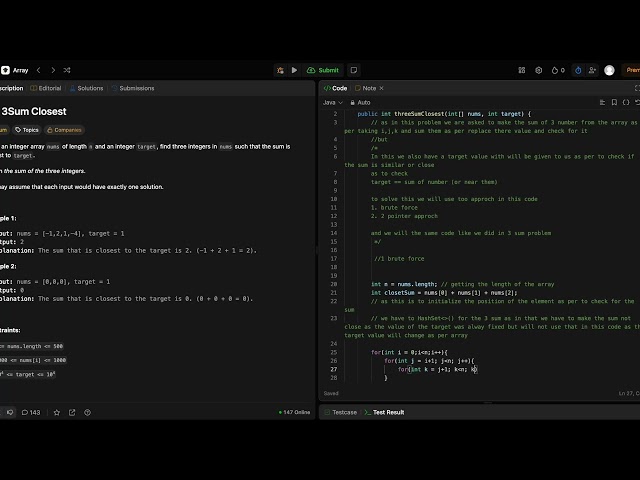Switch to the Editorial tab
This screenshot has width=640, height=480.
(46, 88)
